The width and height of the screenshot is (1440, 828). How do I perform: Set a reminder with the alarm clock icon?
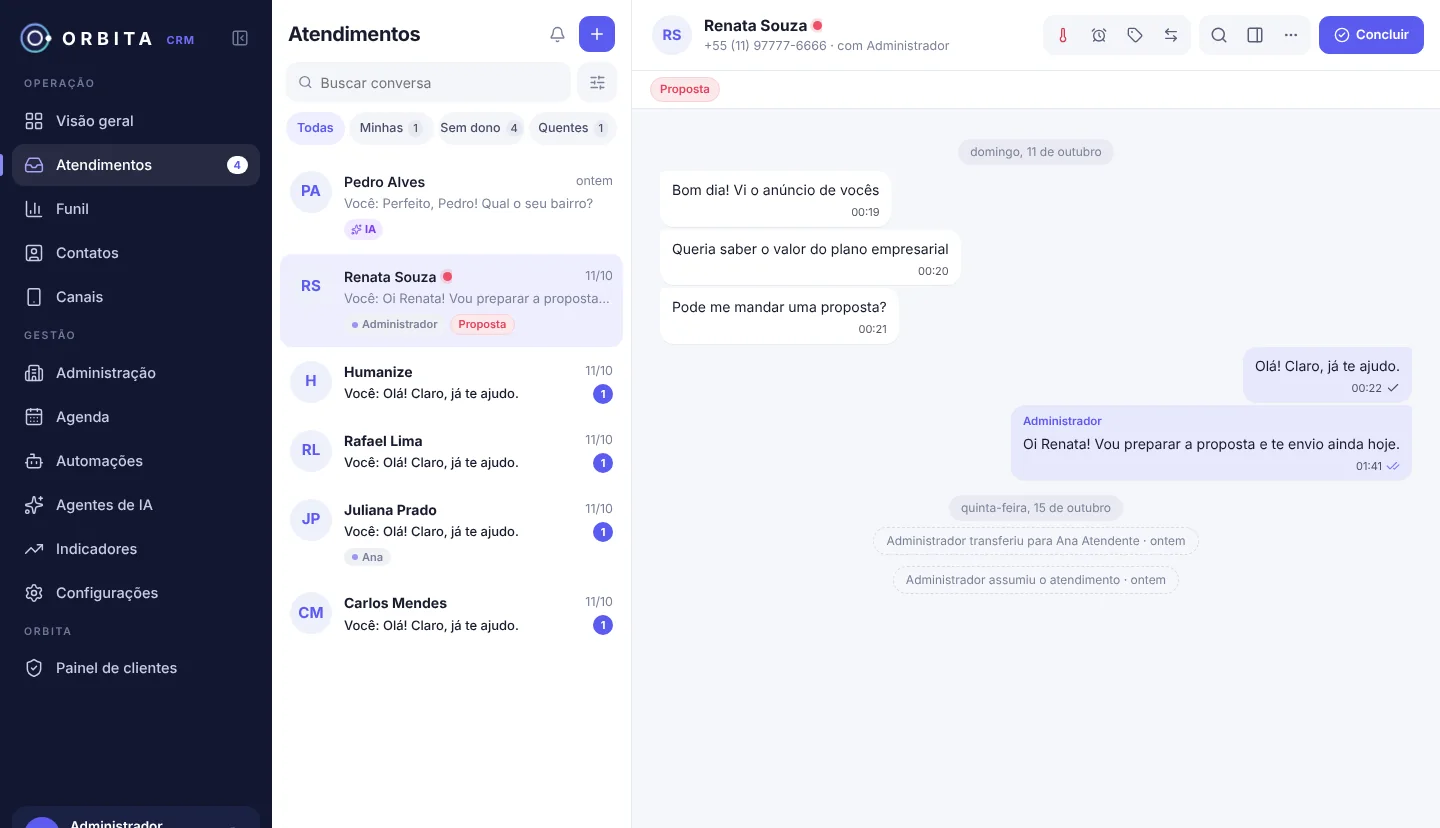[1099, 35]
